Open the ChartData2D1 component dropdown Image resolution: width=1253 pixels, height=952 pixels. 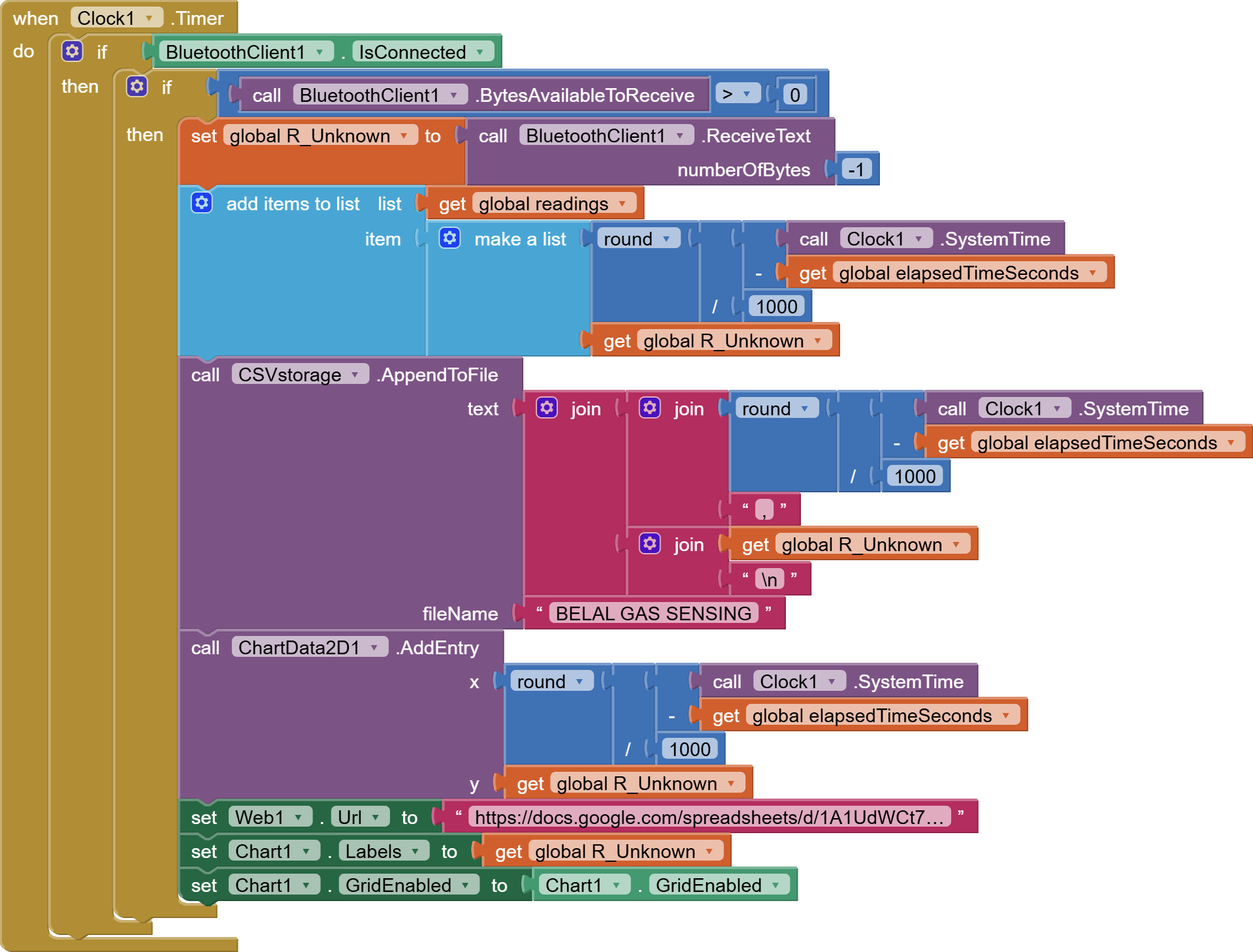click(x=375, y=648)
